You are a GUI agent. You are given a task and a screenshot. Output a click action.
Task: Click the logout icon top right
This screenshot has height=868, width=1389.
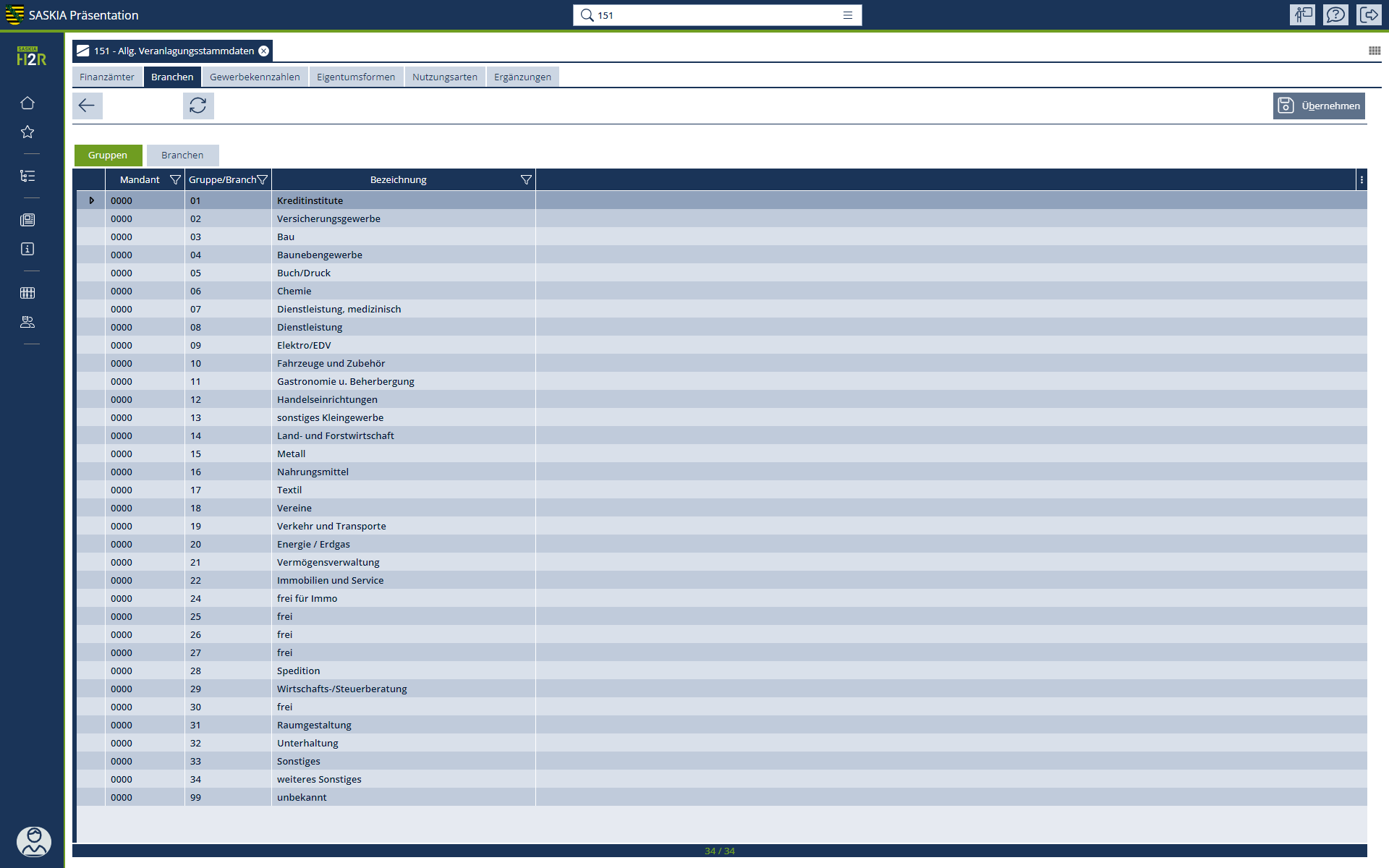(1369, 14)
